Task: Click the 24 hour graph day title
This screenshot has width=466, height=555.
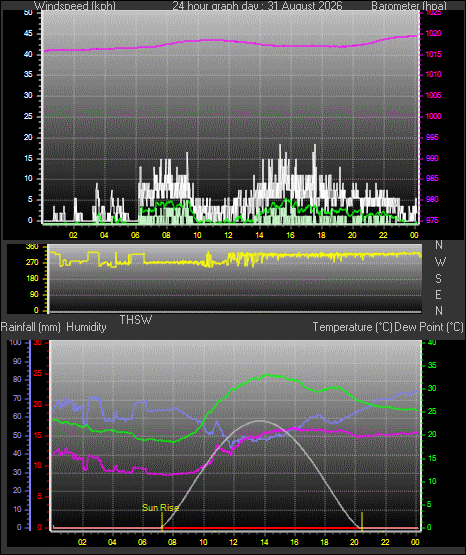Action: click(257, 6)
